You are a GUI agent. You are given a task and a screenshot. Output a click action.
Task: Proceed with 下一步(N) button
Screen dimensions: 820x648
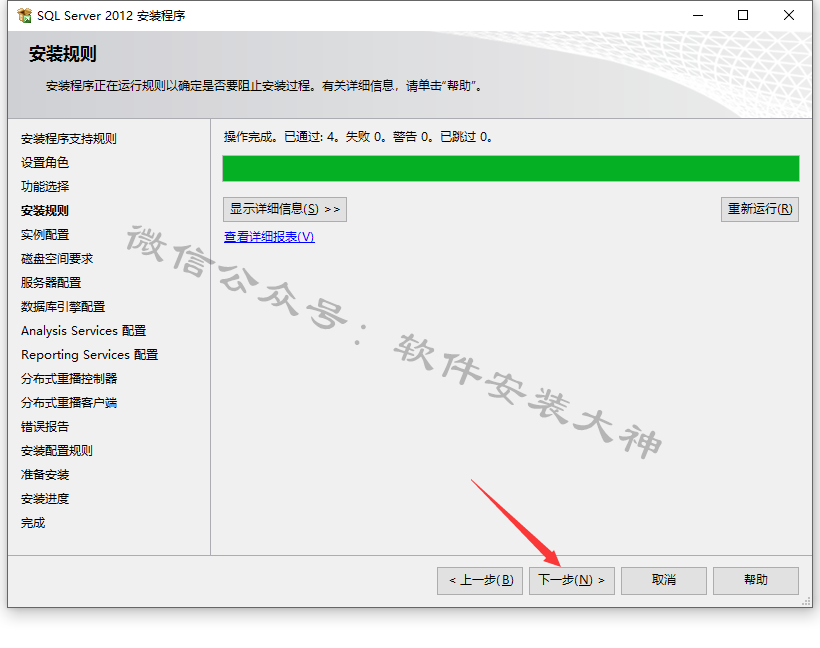point(572,581)
